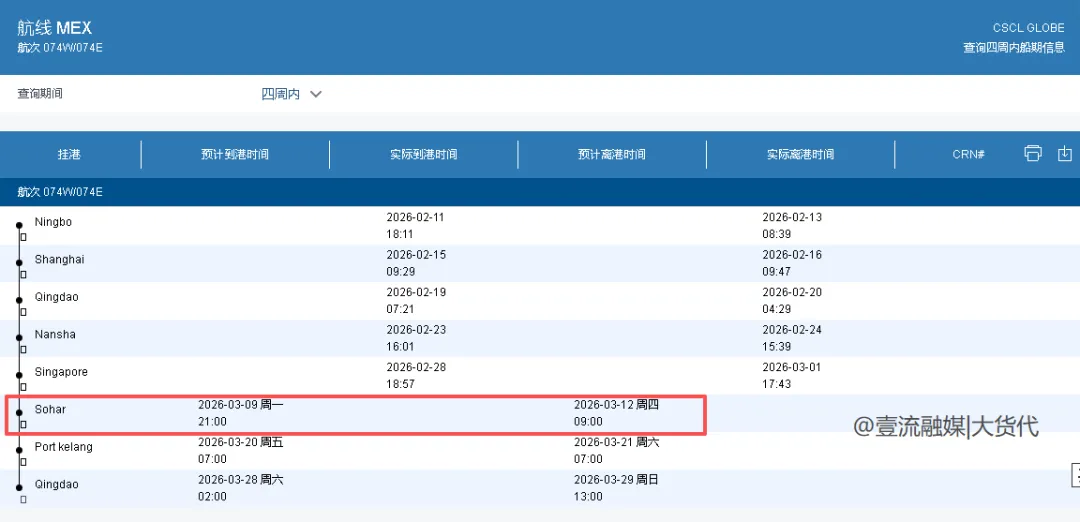1080x522 pixels.
Task: Click the 查询期间 label
Action: 40,94
